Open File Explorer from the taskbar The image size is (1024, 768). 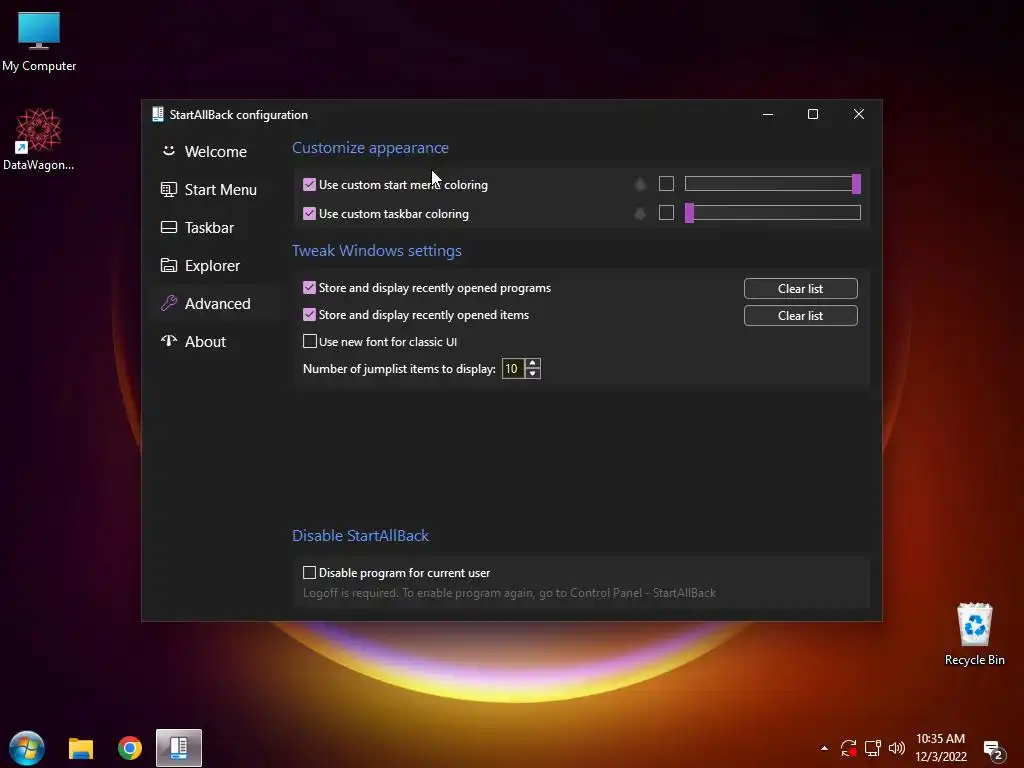tap(81, 748)
